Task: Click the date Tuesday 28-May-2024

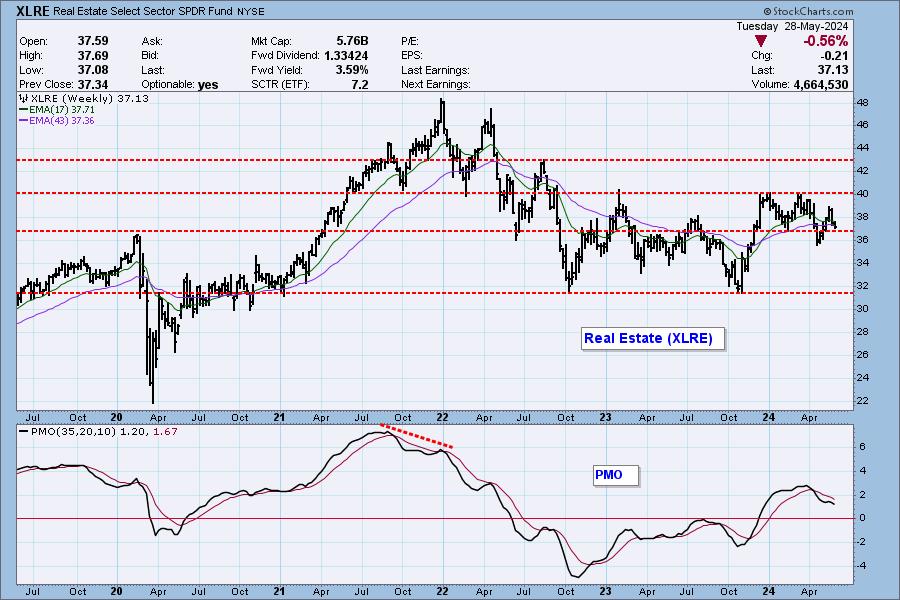Action: tap(792, 26)
